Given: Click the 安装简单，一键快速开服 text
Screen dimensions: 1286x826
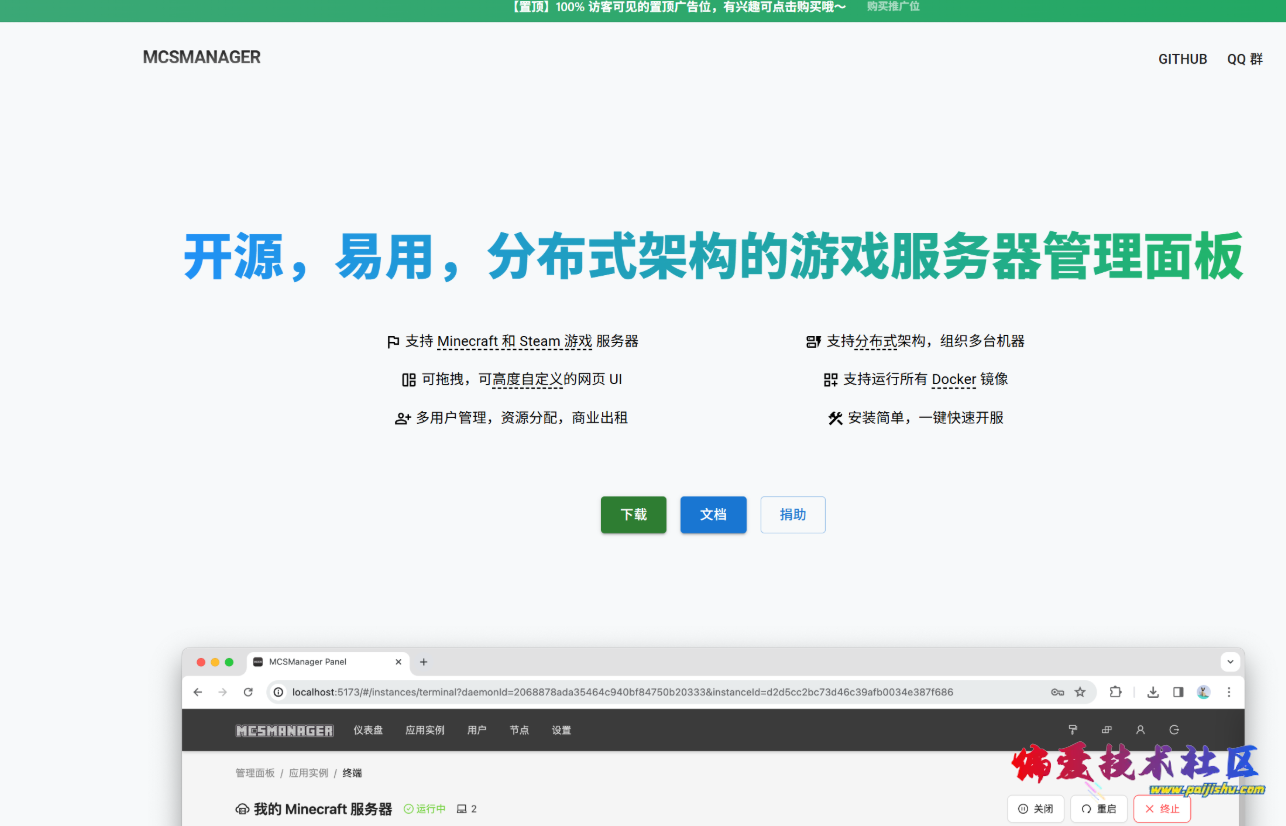Looking at the screenshot, I should [x=926, y=417].
